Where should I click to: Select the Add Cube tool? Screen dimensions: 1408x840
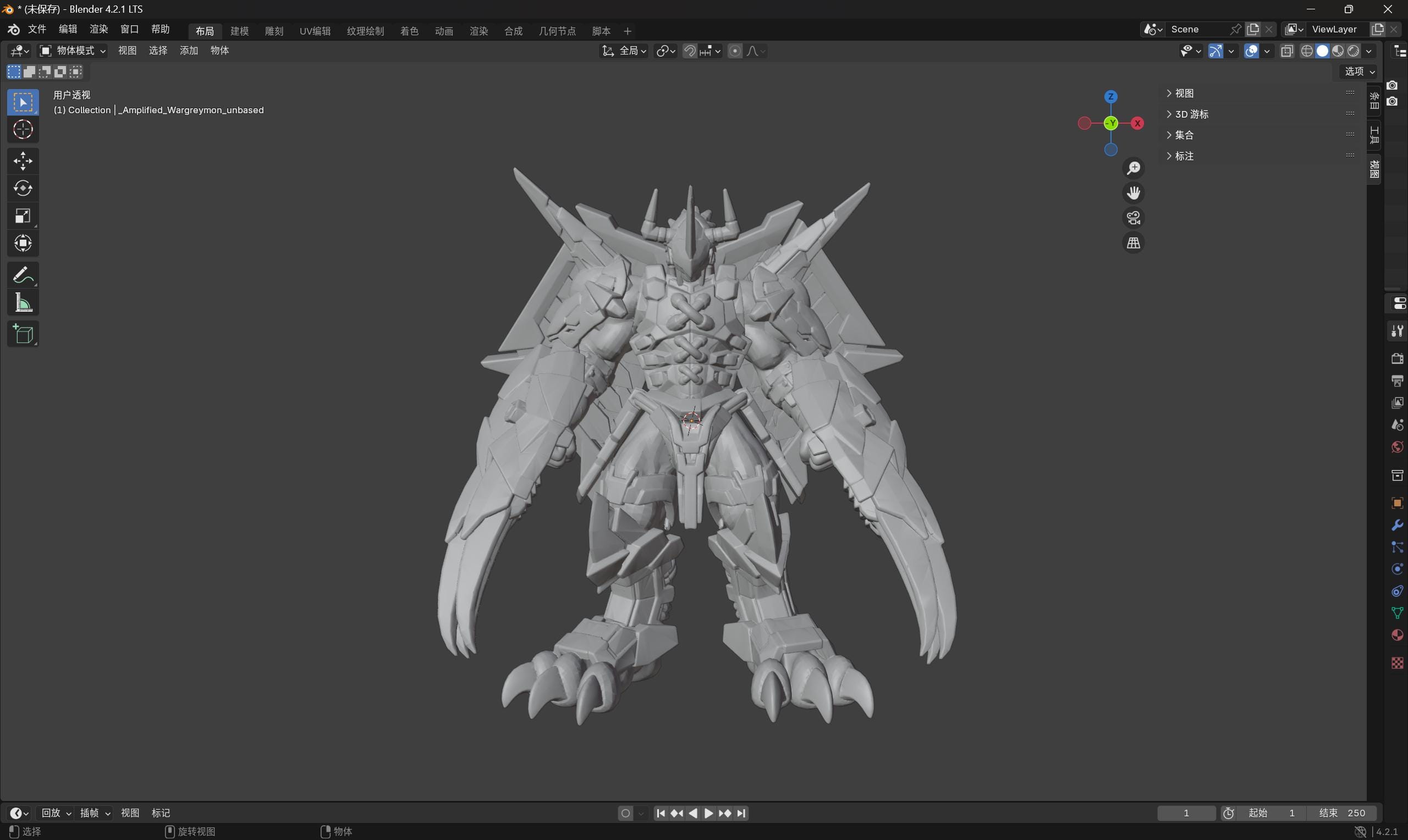(23, 333)
